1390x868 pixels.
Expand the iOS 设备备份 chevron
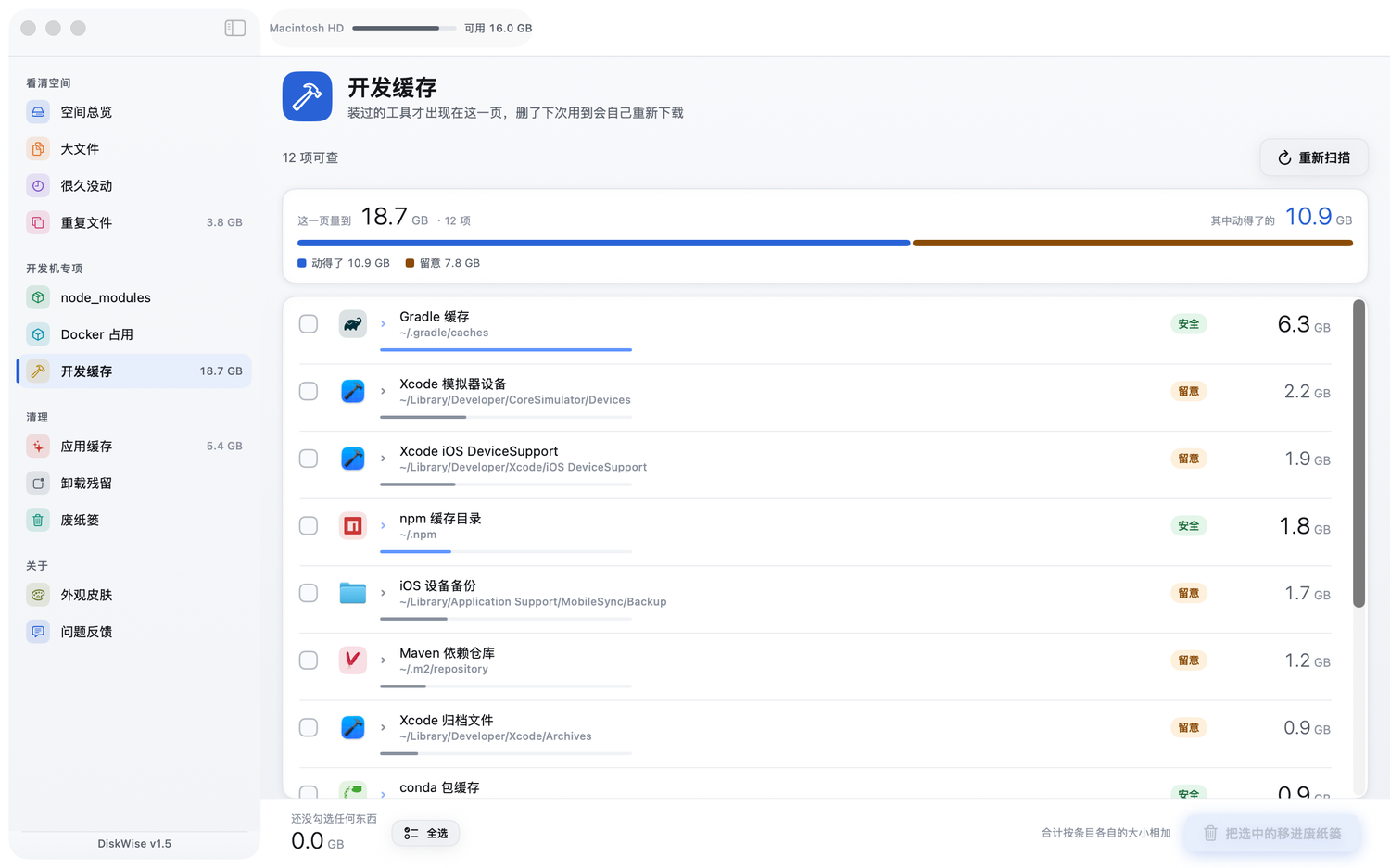[383, 593]
